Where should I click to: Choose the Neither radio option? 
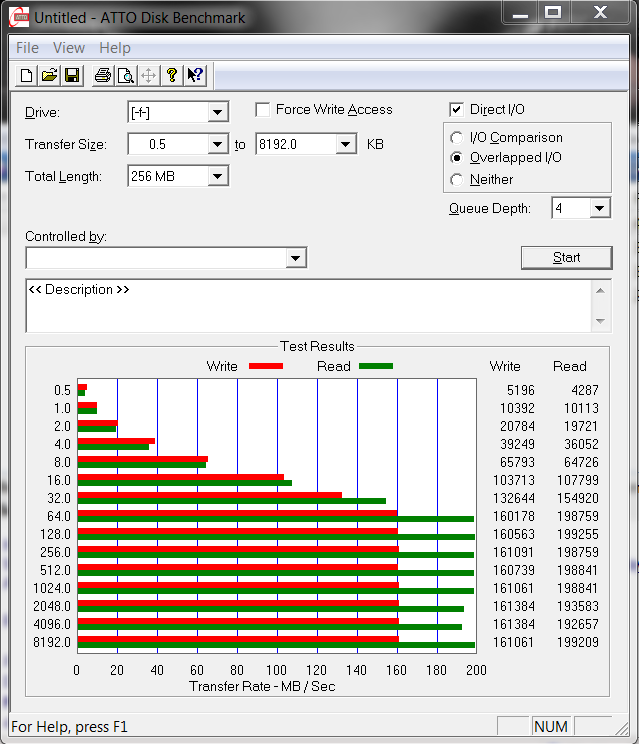(x=457, y=180)
